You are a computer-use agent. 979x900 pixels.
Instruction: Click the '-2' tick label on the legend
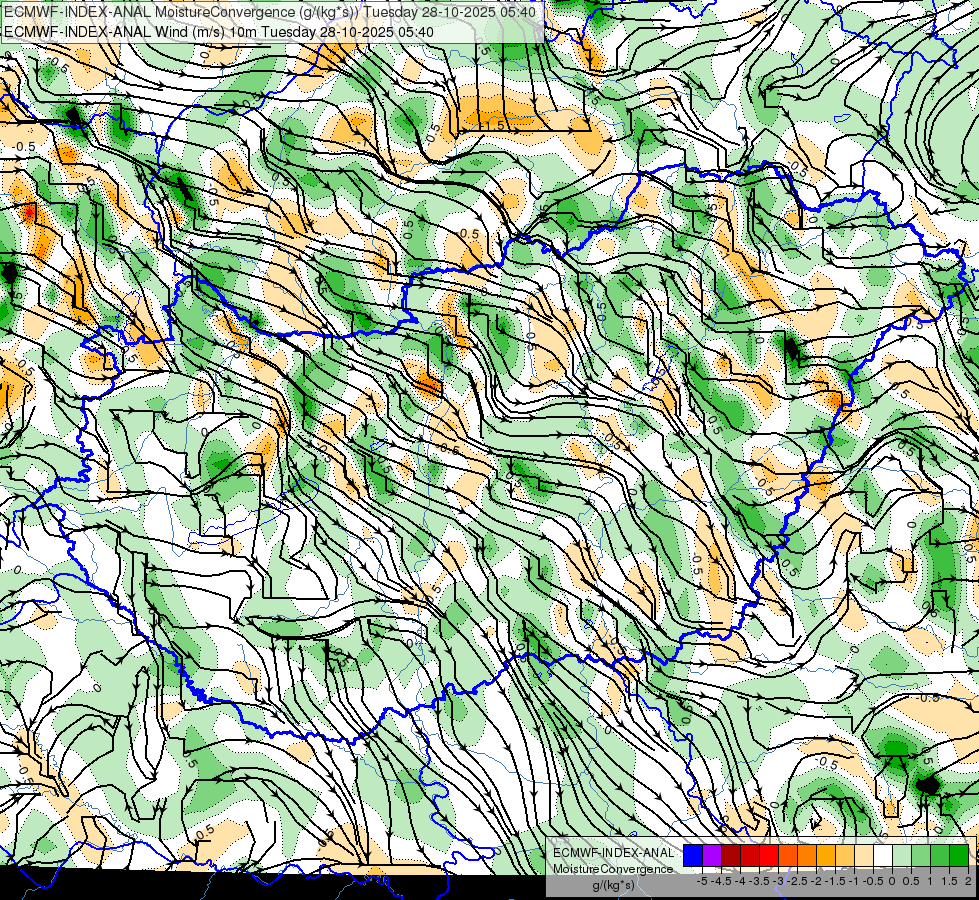pos(817,881)
